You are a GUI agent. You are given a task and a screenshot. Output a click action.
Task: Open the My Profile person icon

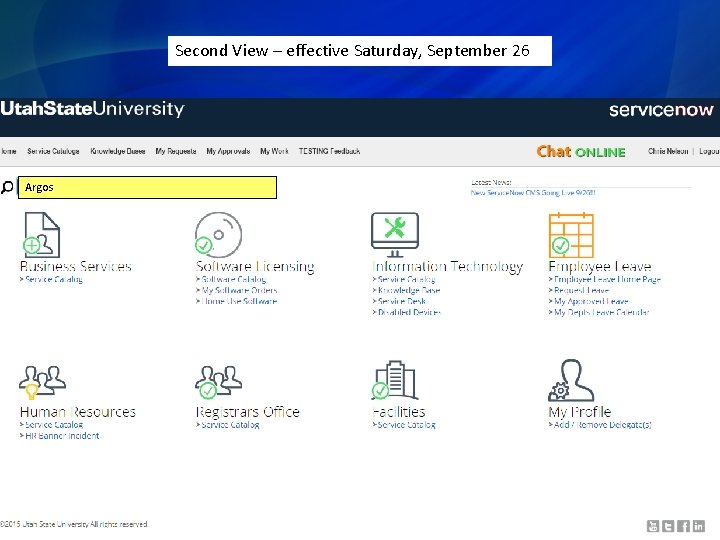click(x=571, y=380)
